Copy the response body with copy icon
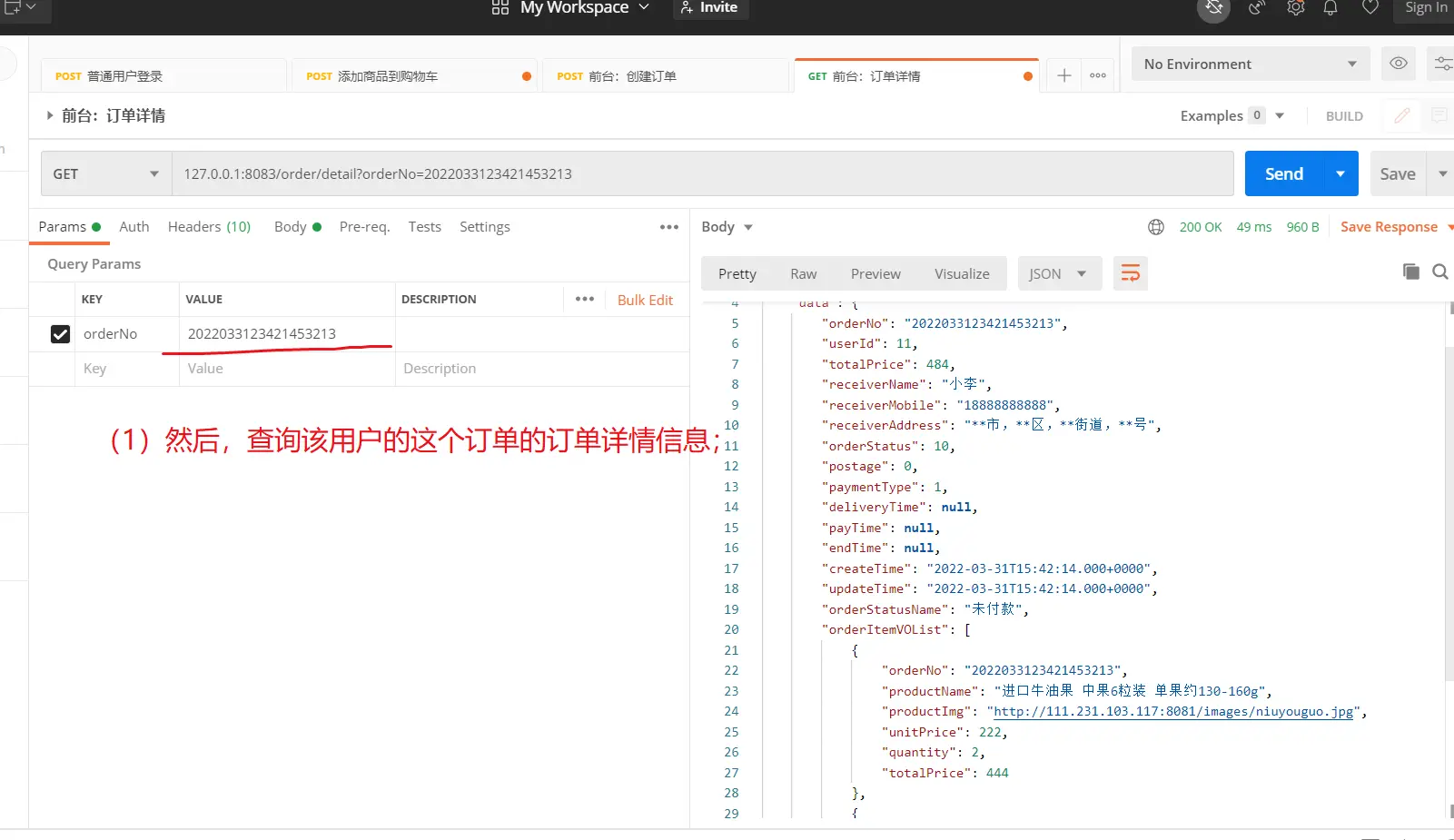This screenshot has height=840, width=1454. (1410, 272)
